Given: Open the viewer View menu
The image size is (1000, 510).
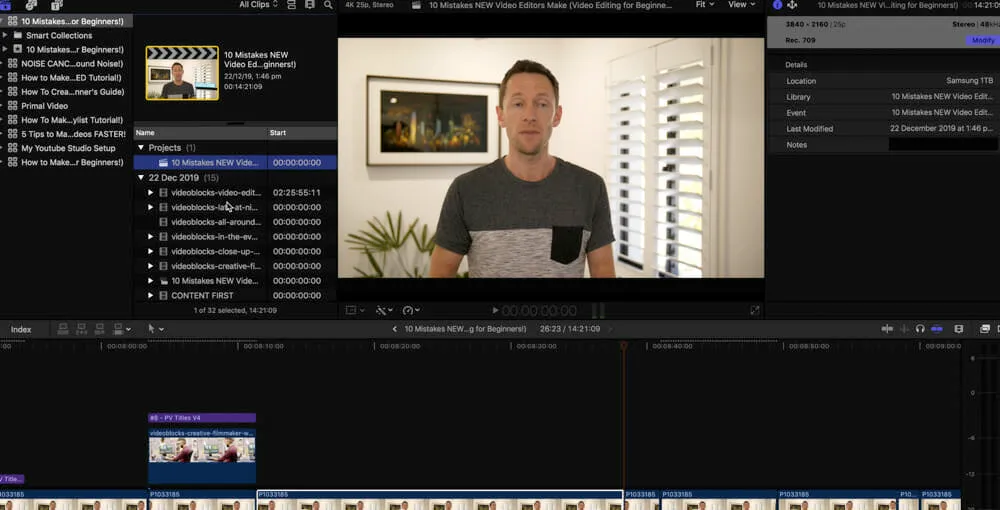Looking at the screenshot, I should [x=741, y=5].
